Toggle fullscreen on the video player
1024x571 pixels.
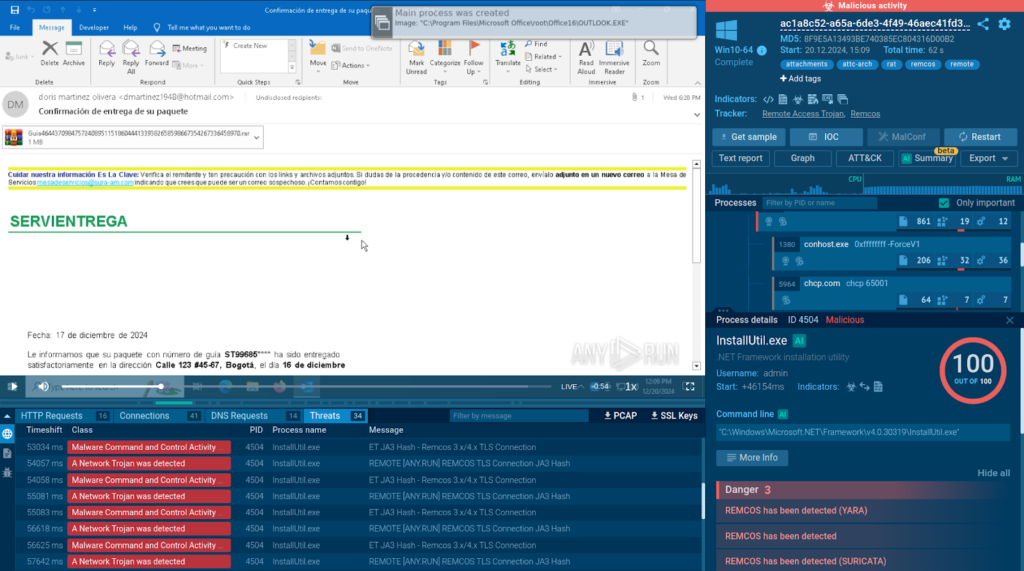click(689, 386)
